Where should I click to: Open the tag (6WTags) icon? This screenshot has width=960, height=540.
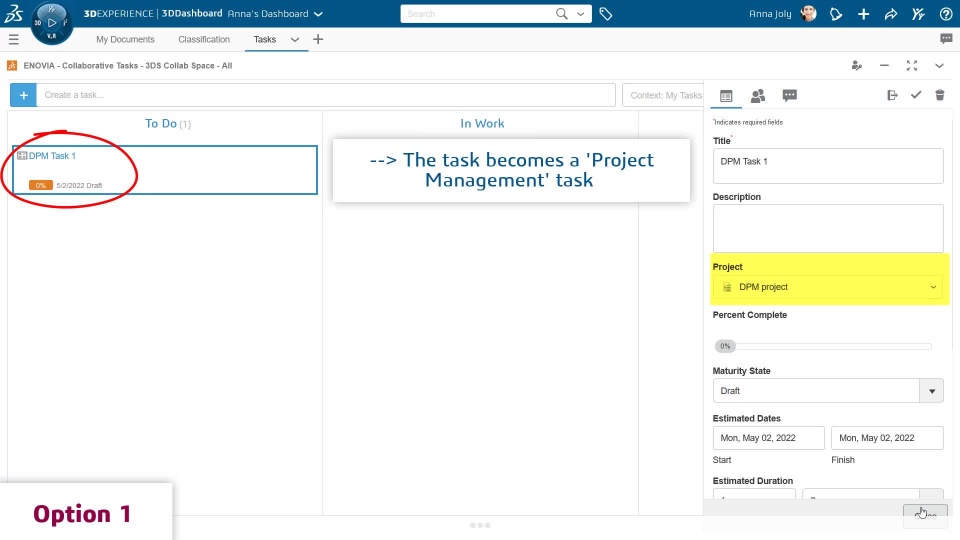606,13
